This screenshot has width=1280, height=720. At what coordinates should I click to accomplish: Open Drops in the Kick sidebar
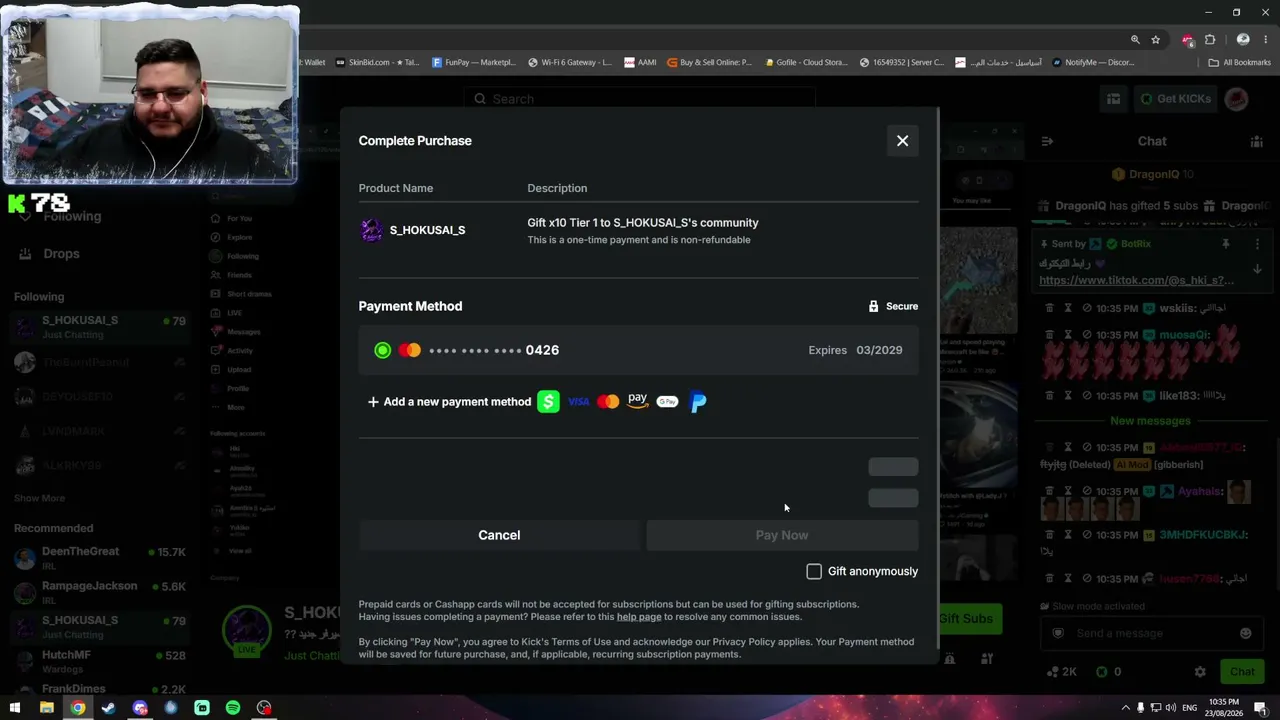click(x=61, y=254)
